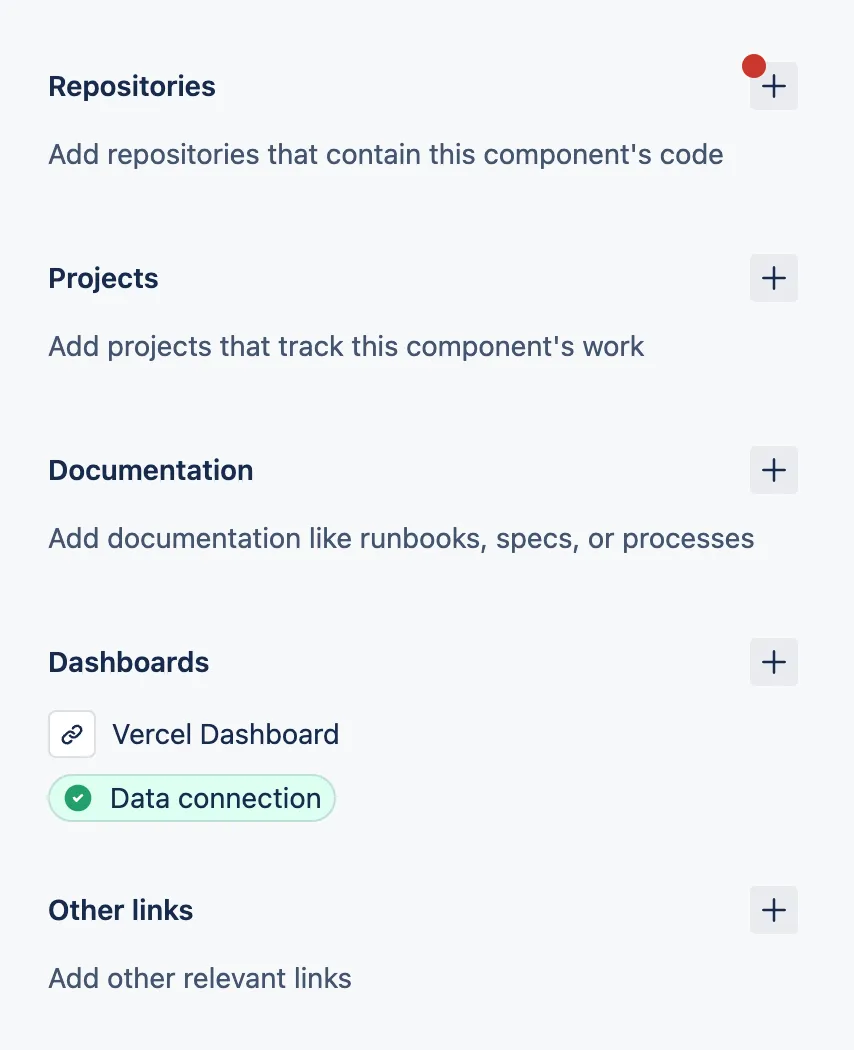The height and width of the screenshot is (1050, 854).
Task: Select the Data connection status pill
Action: pos(191,798)
